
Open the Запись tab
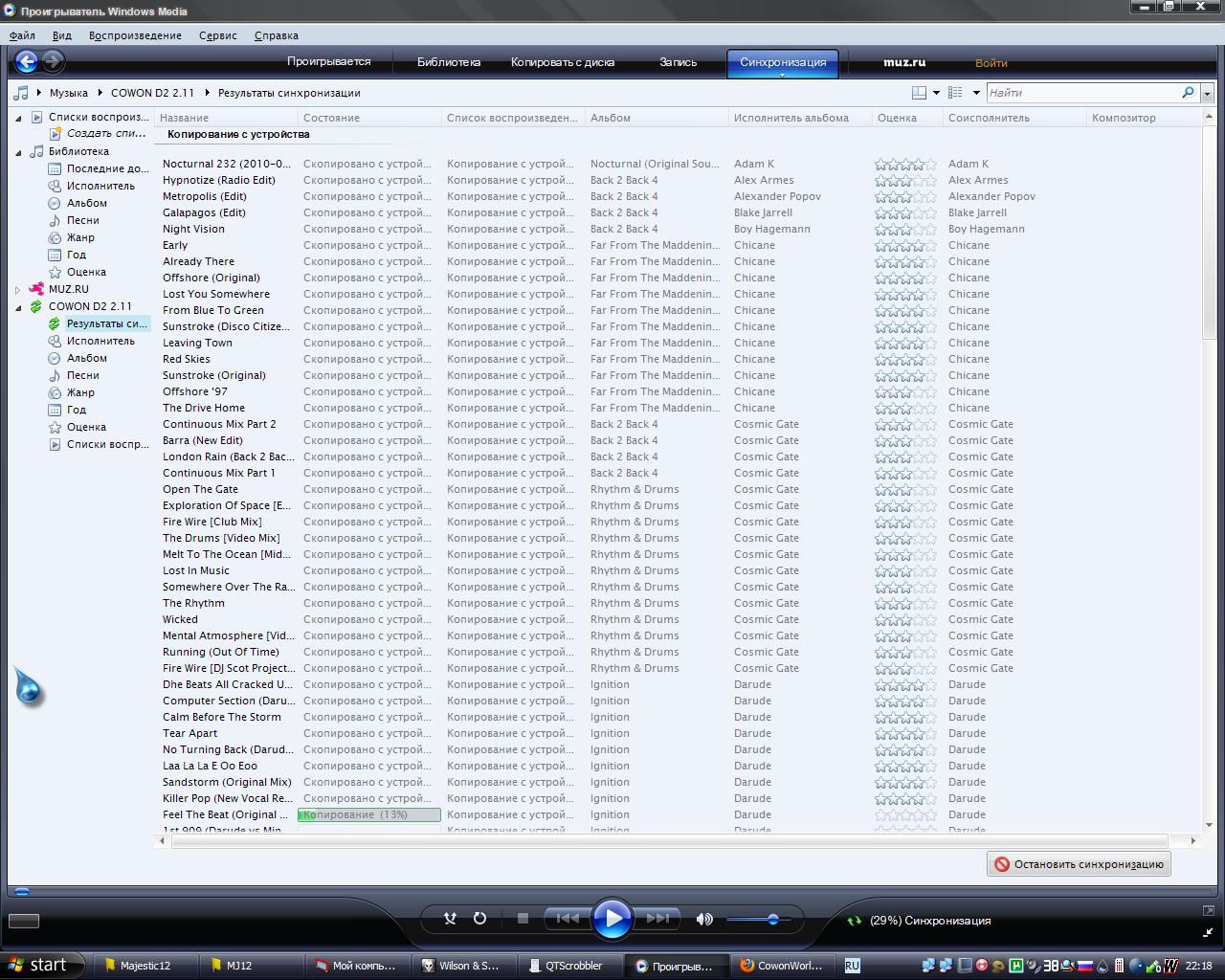(x=679, y=62)
